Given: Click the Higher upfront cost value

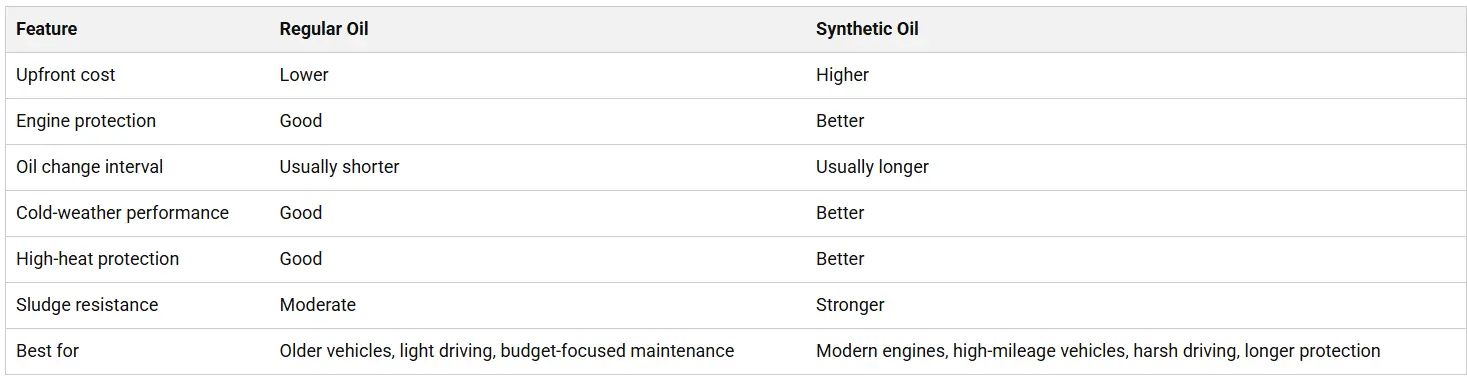Looking at the screenshot, I should 842,75.
